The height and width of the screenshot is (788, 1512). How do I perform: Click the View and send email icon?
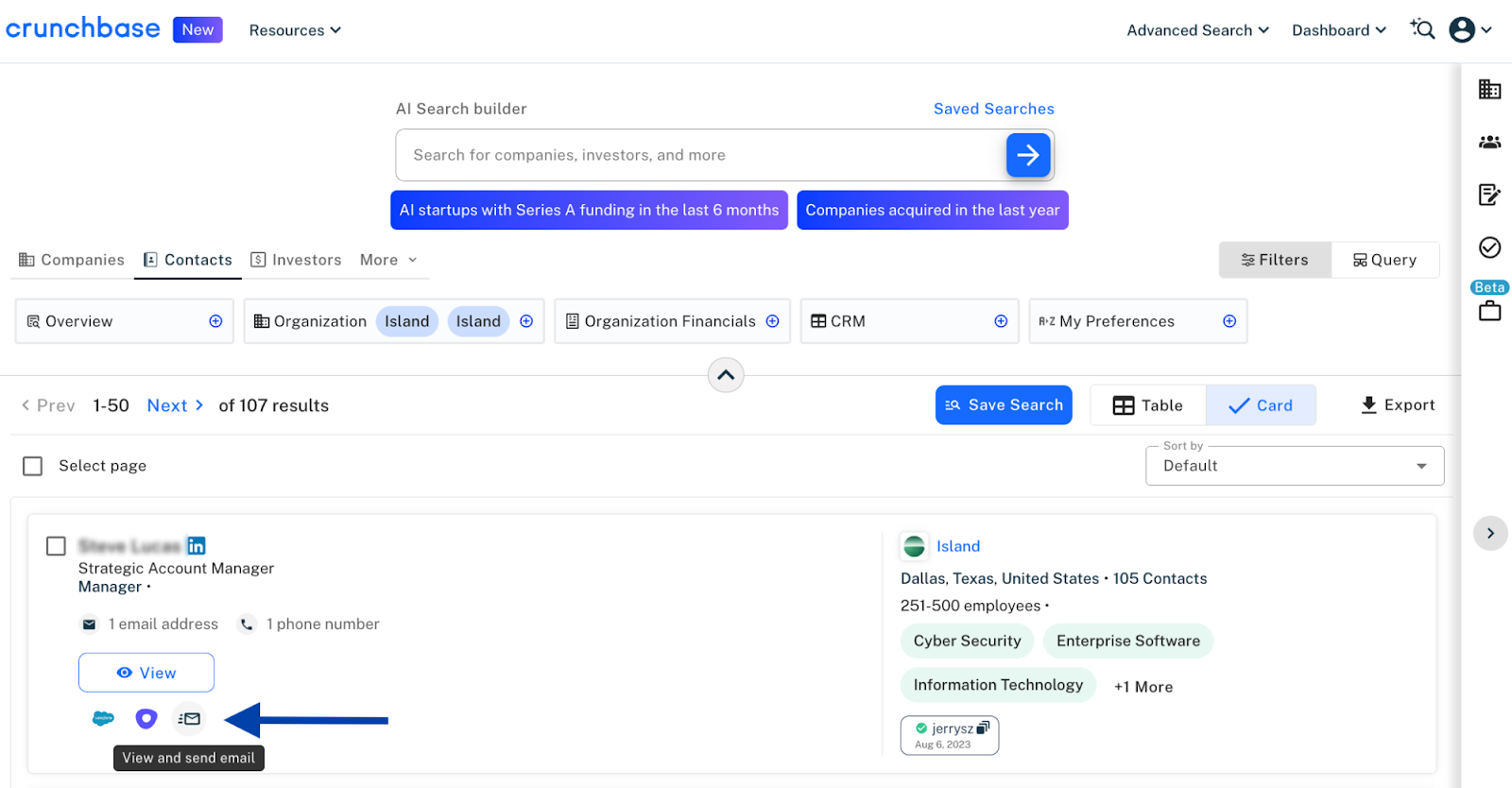pyautogui.click(x=190, y=719)
